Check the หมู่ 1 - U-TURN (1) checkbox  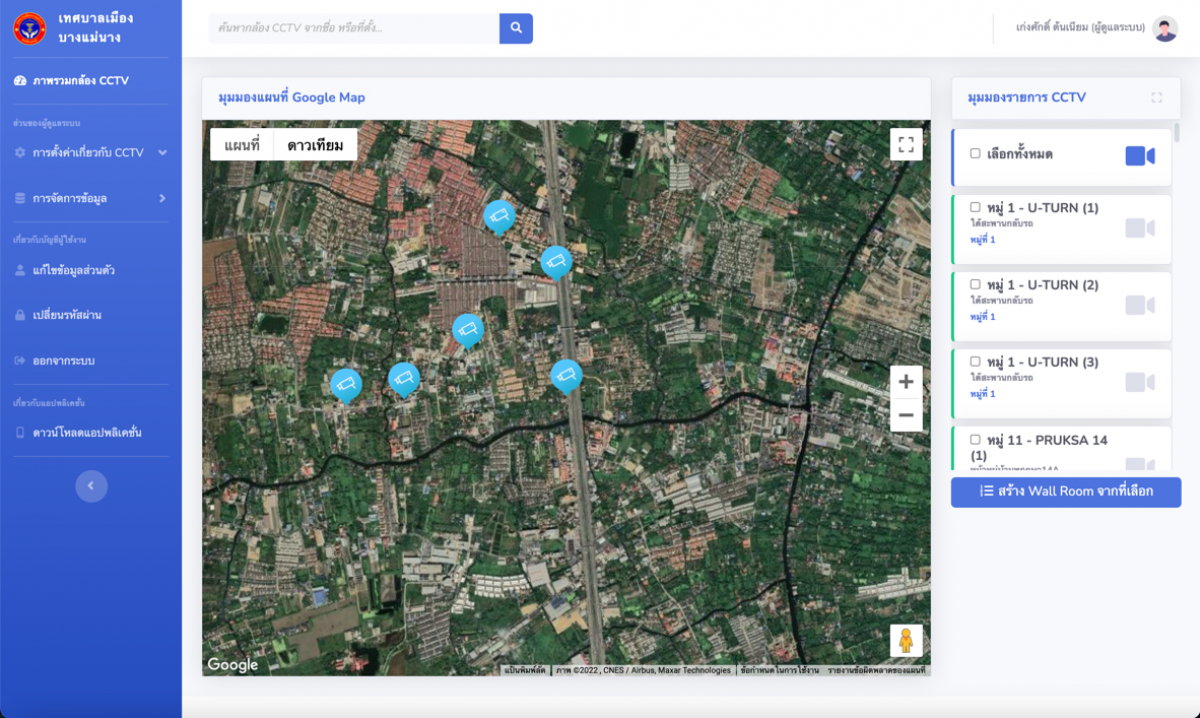[975, 208]
